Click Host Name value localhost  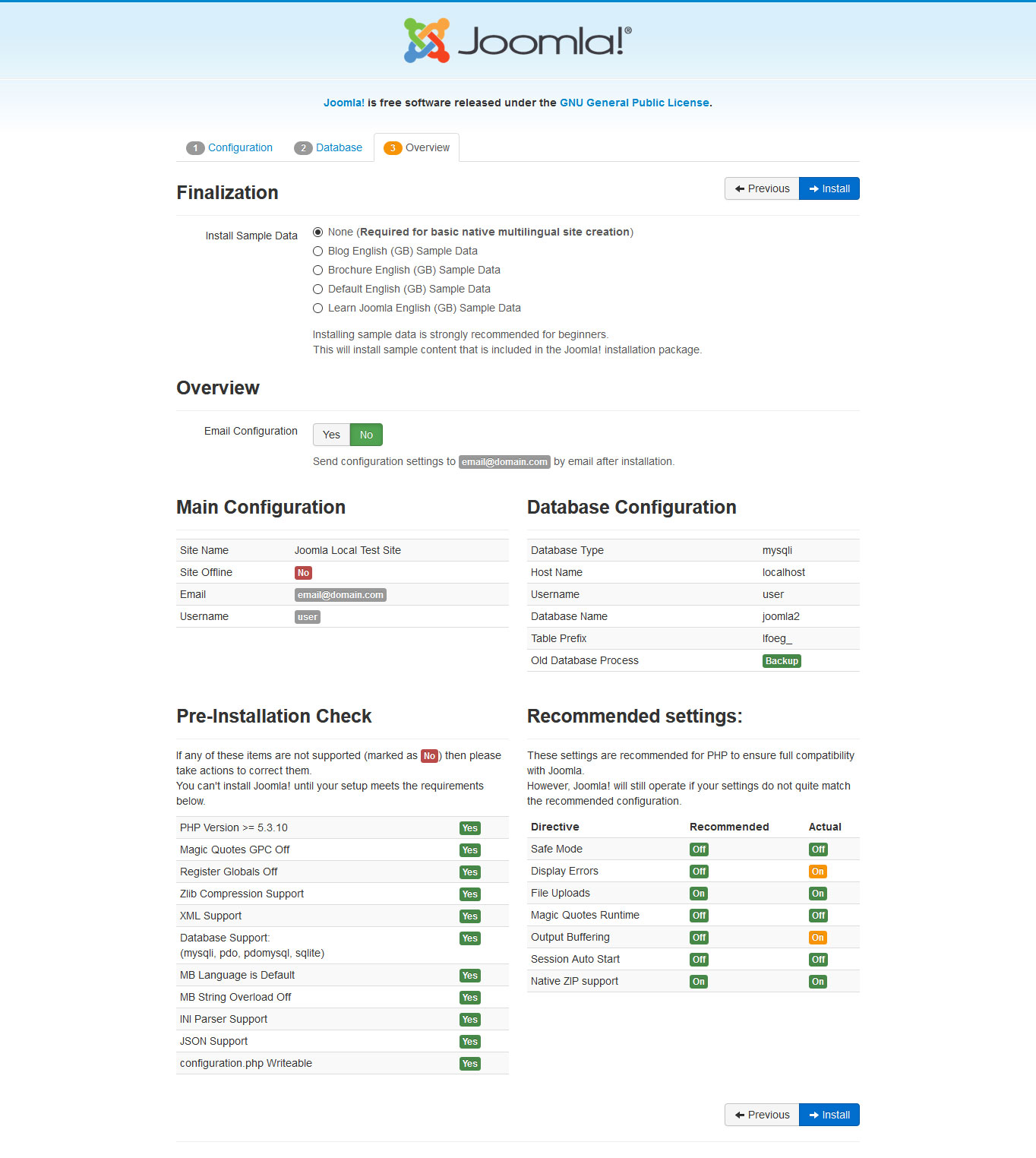pyautogui.click(x=784, y=572)
